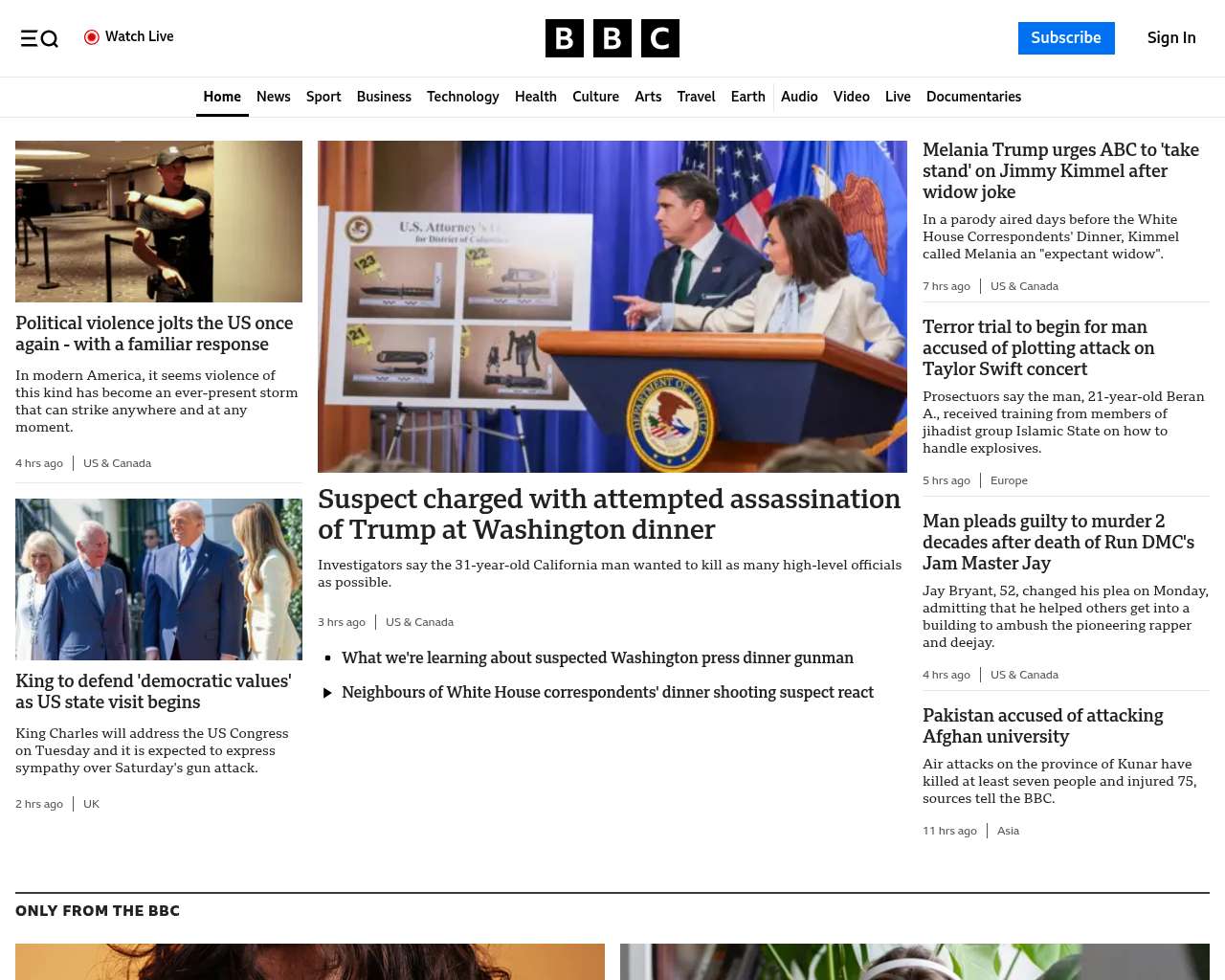Go to the Technology section

coord(462,97)
